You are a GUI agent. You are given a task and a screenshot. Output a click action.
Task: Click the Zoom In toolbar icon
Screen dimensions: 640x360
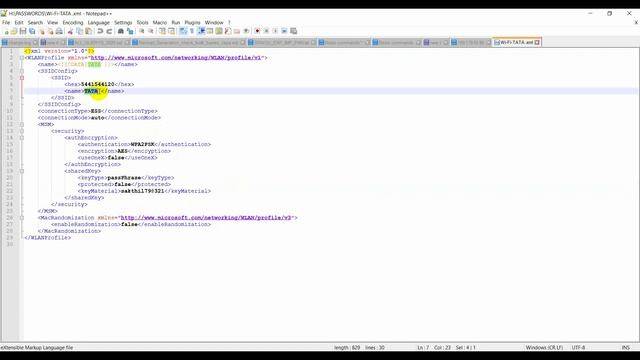pos(142,31)
